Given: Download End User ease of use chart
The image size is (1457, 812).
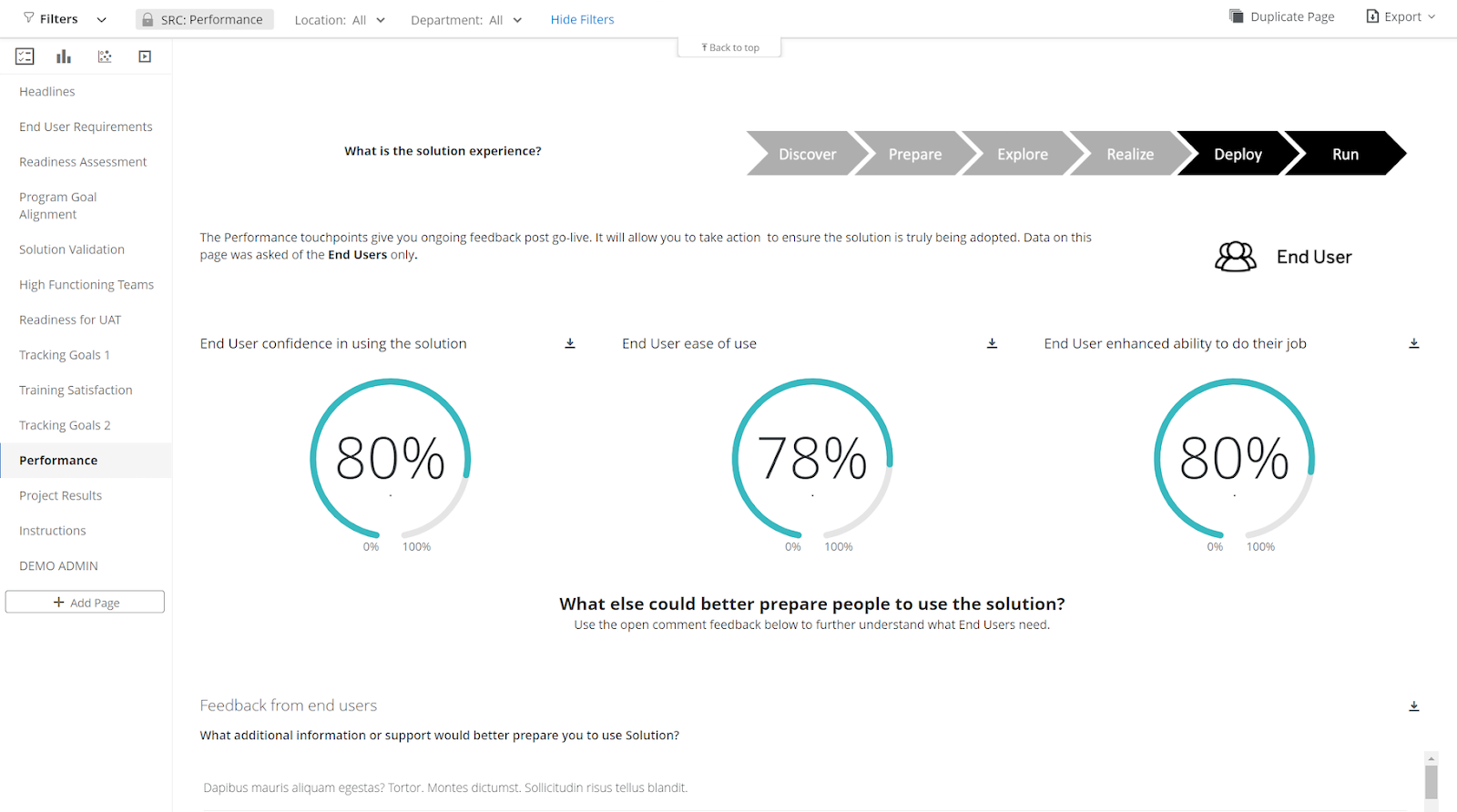Looking at the screenshot, I should (992, 343).
